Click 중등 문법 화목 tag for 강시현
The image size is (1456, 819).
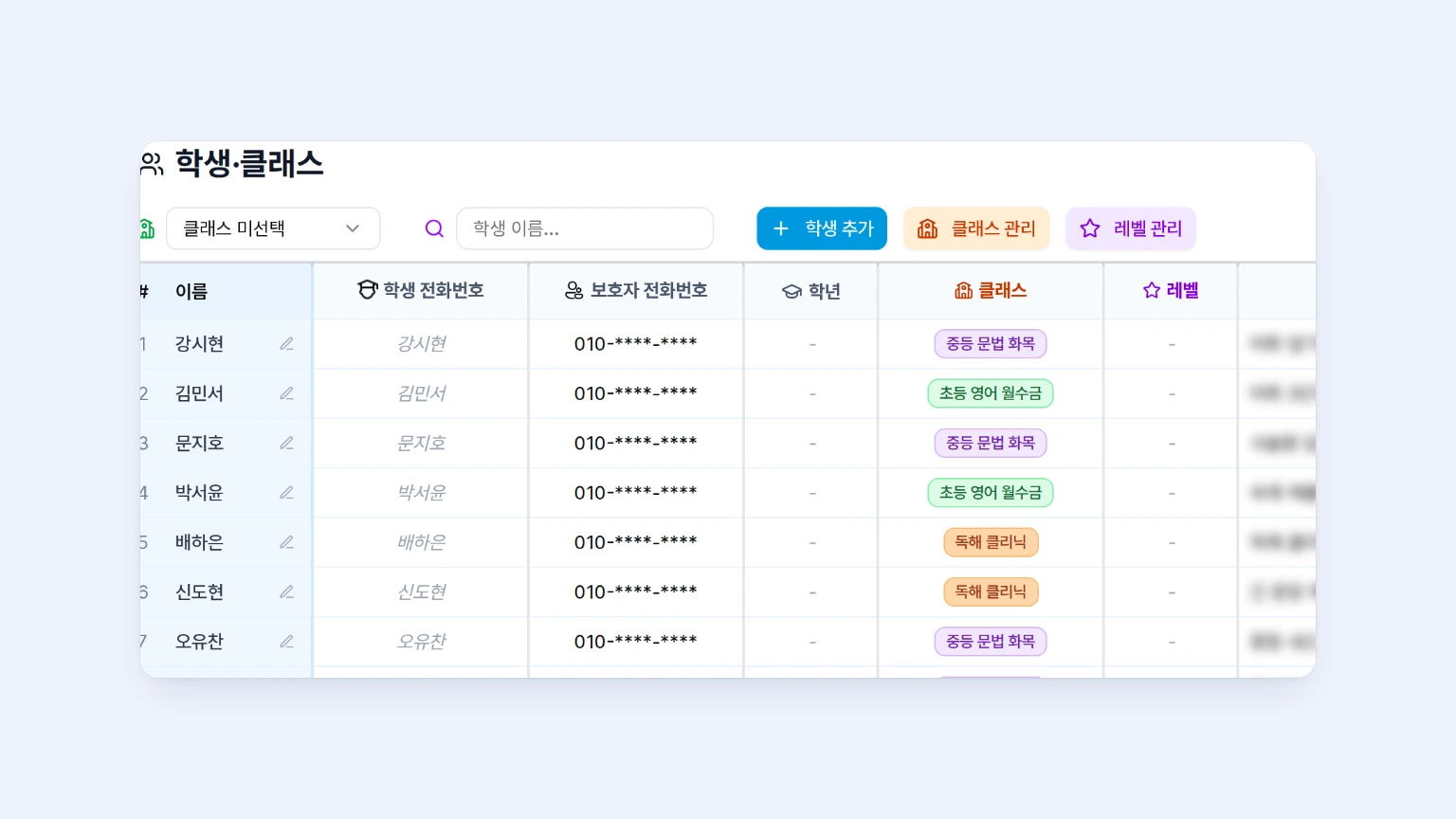pos(991,343)
